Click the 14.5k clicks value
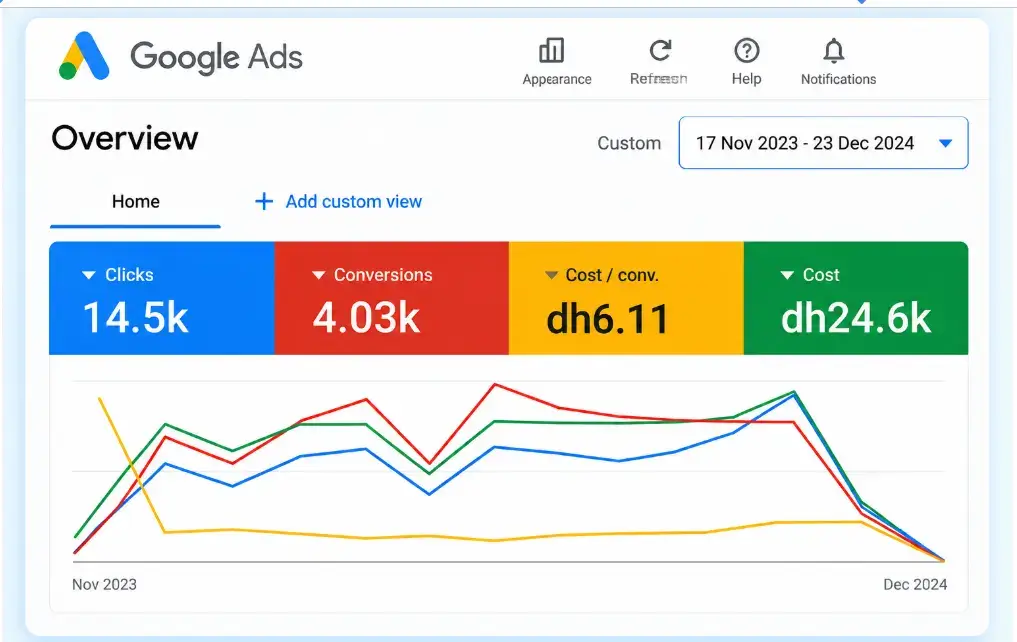Image resolution: width=1017 pixels, height=642 pixels. pos(136,318)
